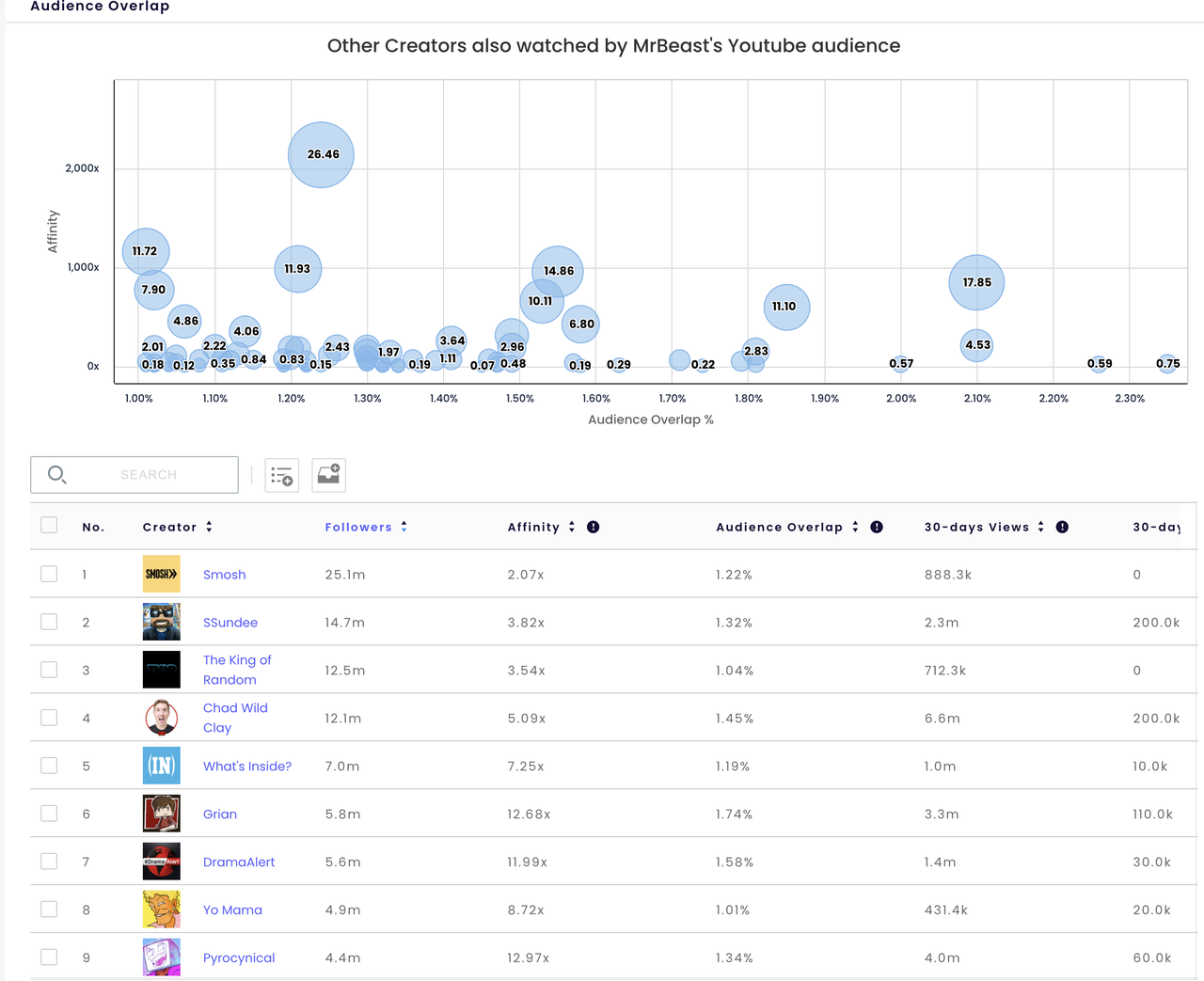The image size is (1204, 981).
Task: Check the Smosh row checkbox
Action: [x=49, y=574]
